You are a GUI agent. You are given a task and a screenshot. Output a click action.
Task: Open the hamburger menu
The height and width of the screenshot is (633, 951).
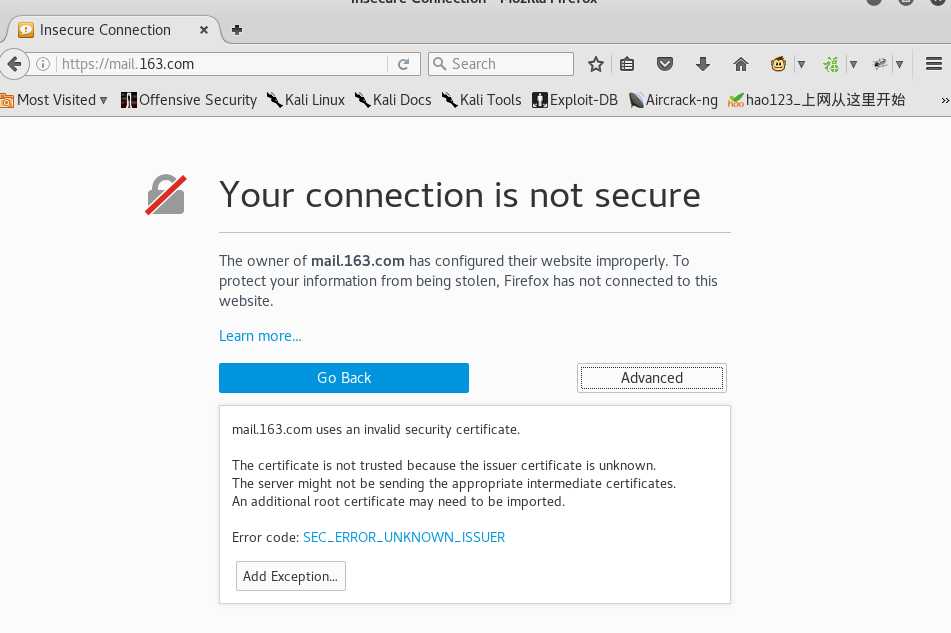[x=934, y=64]
